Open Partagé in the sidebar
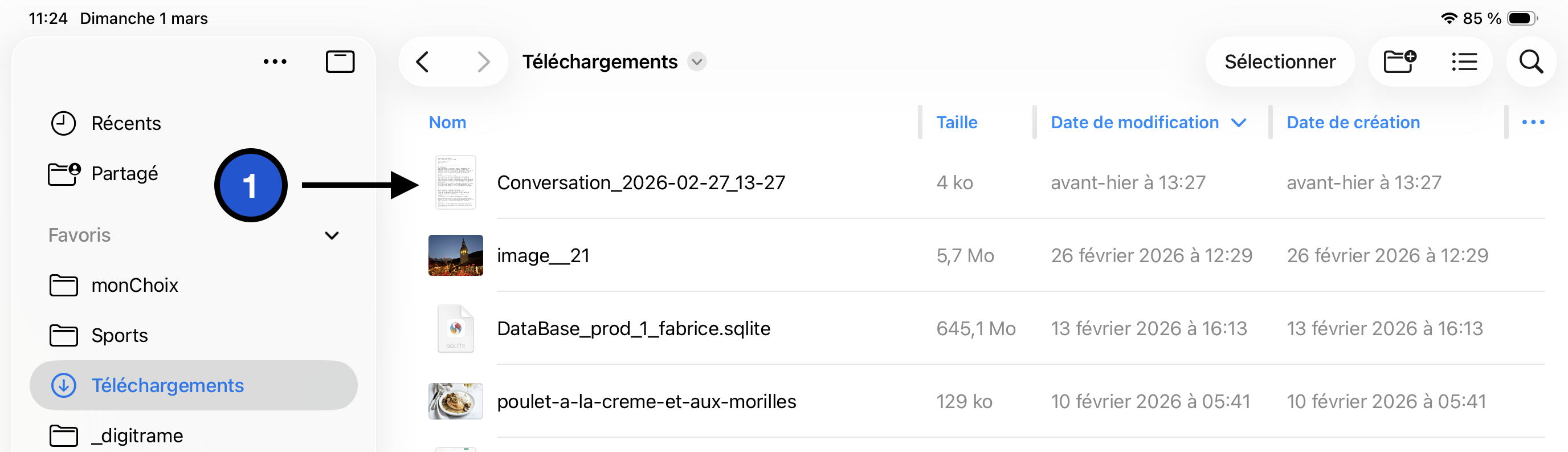Screen dimensions: 1568x452 tap(124, 174)
